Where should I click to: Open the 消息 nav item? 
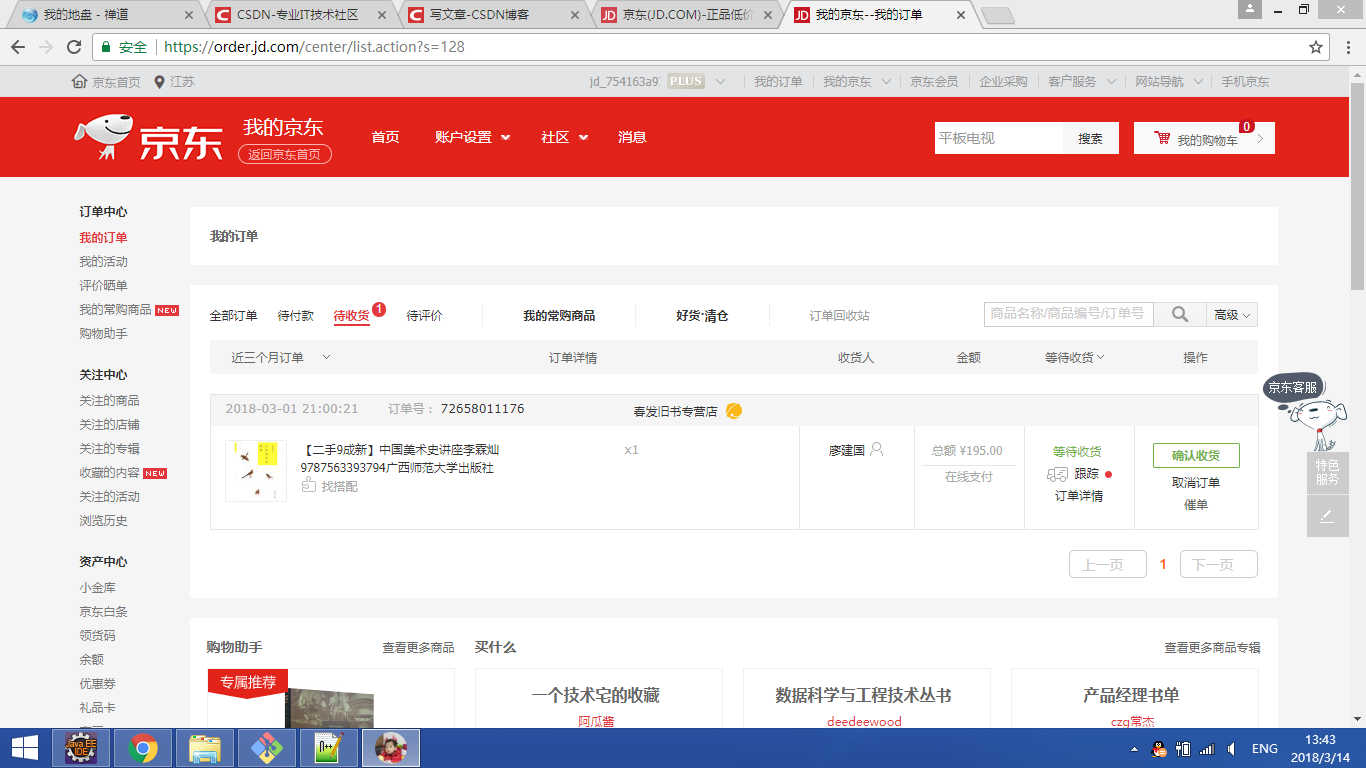(632, 137)
